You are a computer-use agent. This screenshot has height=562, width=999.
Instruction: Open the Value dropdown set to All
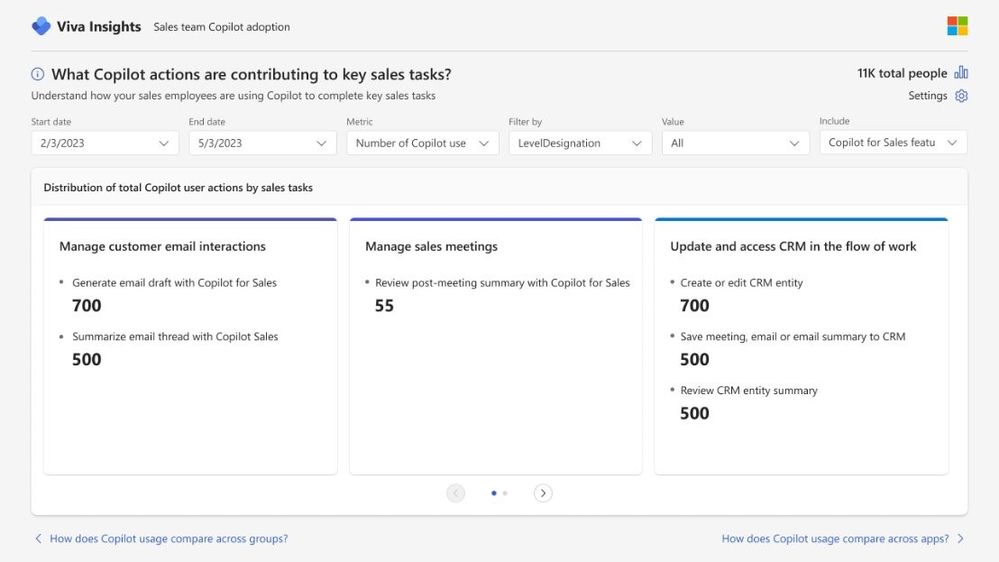pyautogui.click(x=735, y=143)
